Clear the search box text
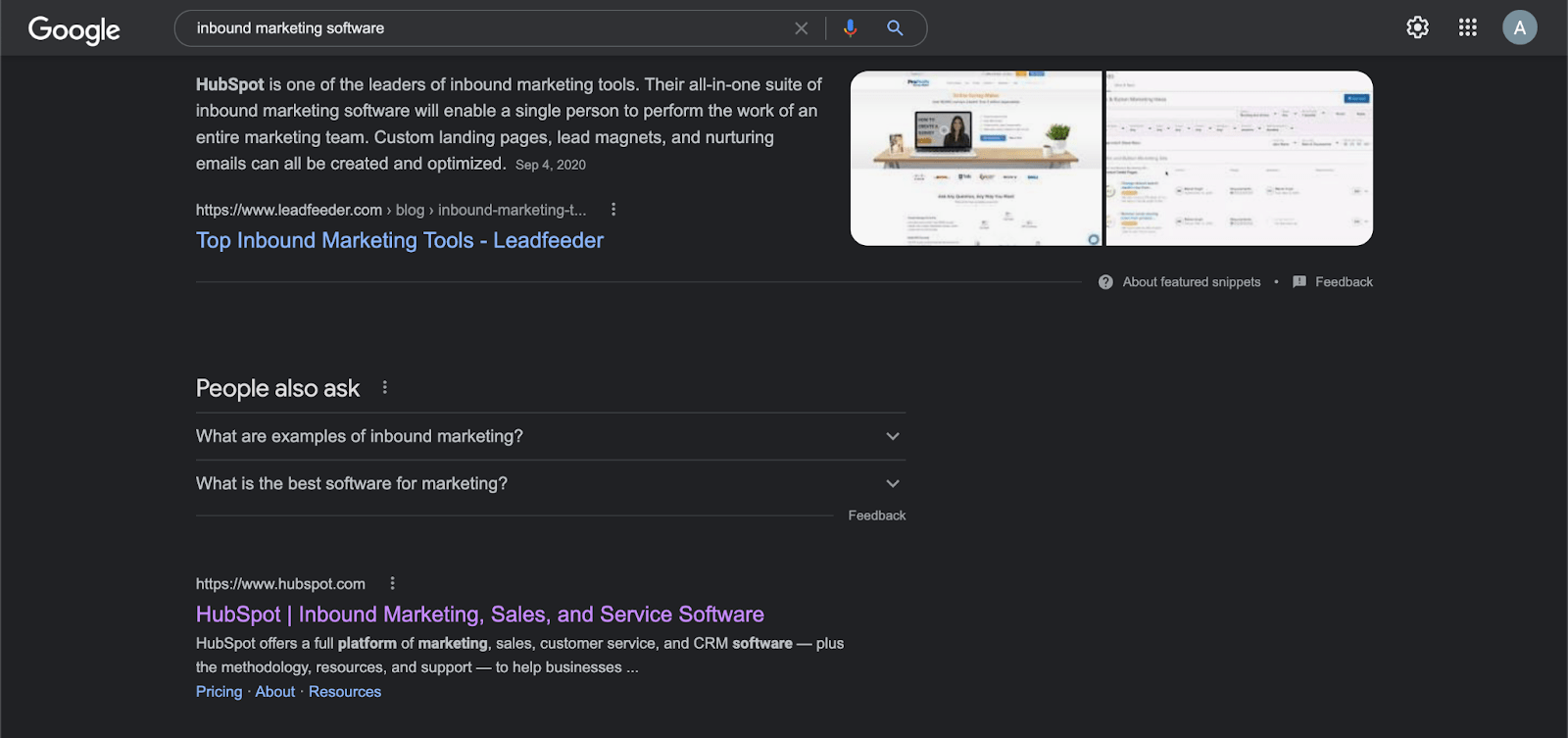This screenshot has height=738, width=1568. (x=801, y=28)
